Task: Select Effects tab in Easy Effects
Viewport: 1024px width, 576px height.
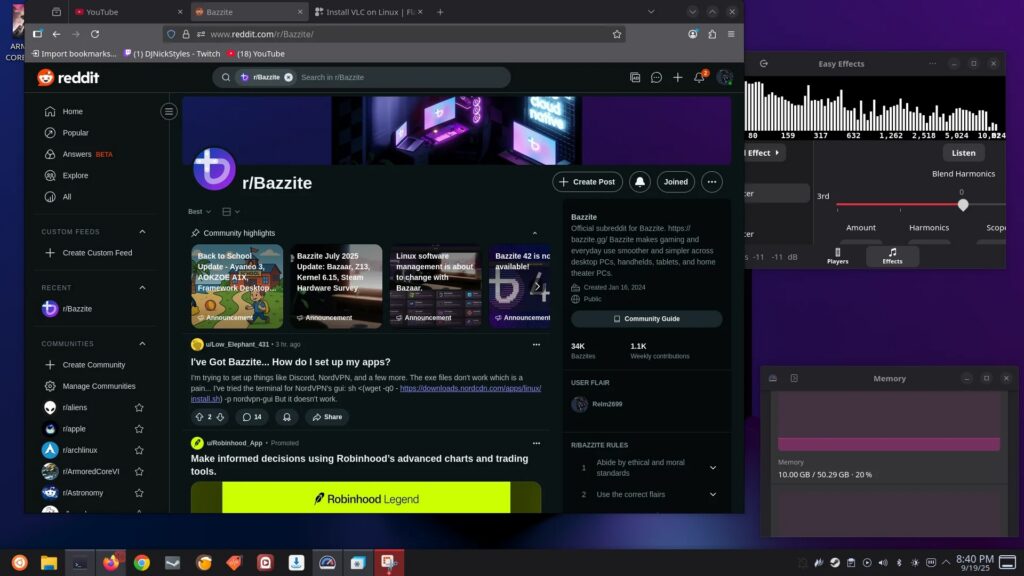Action: point(892,256)
